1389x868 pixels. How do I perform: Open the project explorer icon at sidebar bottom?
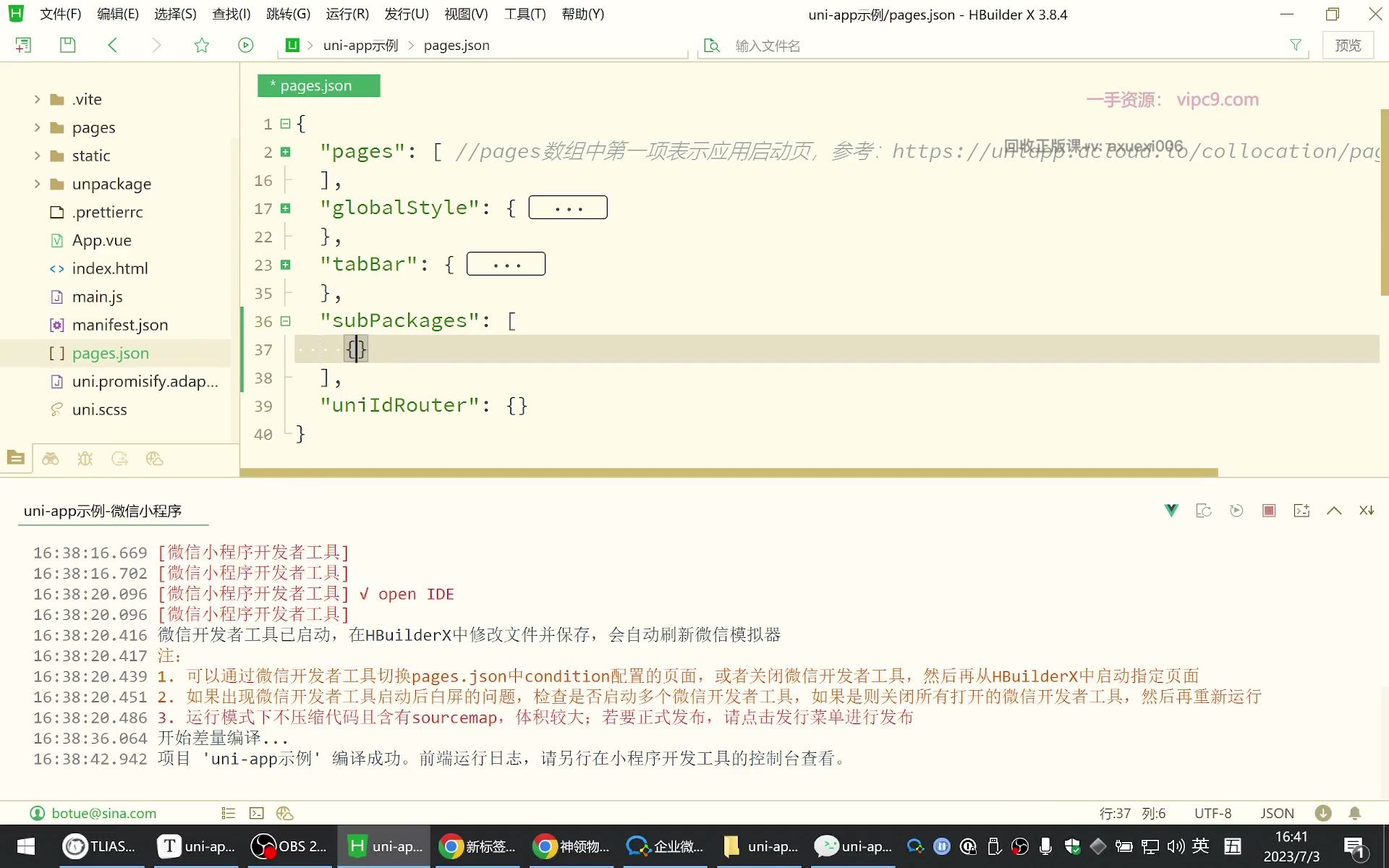(x=16, y=458)
